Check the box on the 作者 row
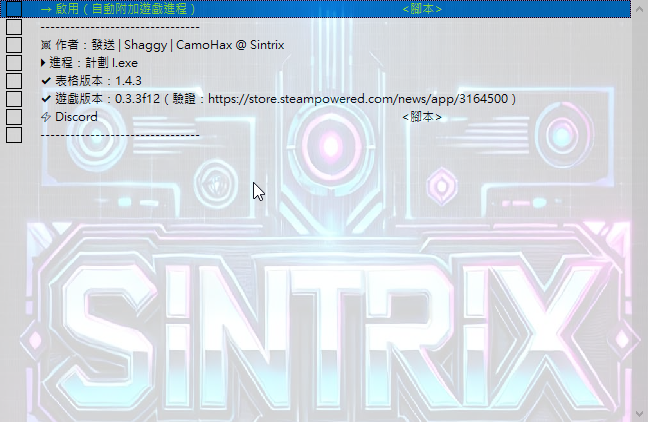Screen dimensions: 648x422 coord(14,45)
